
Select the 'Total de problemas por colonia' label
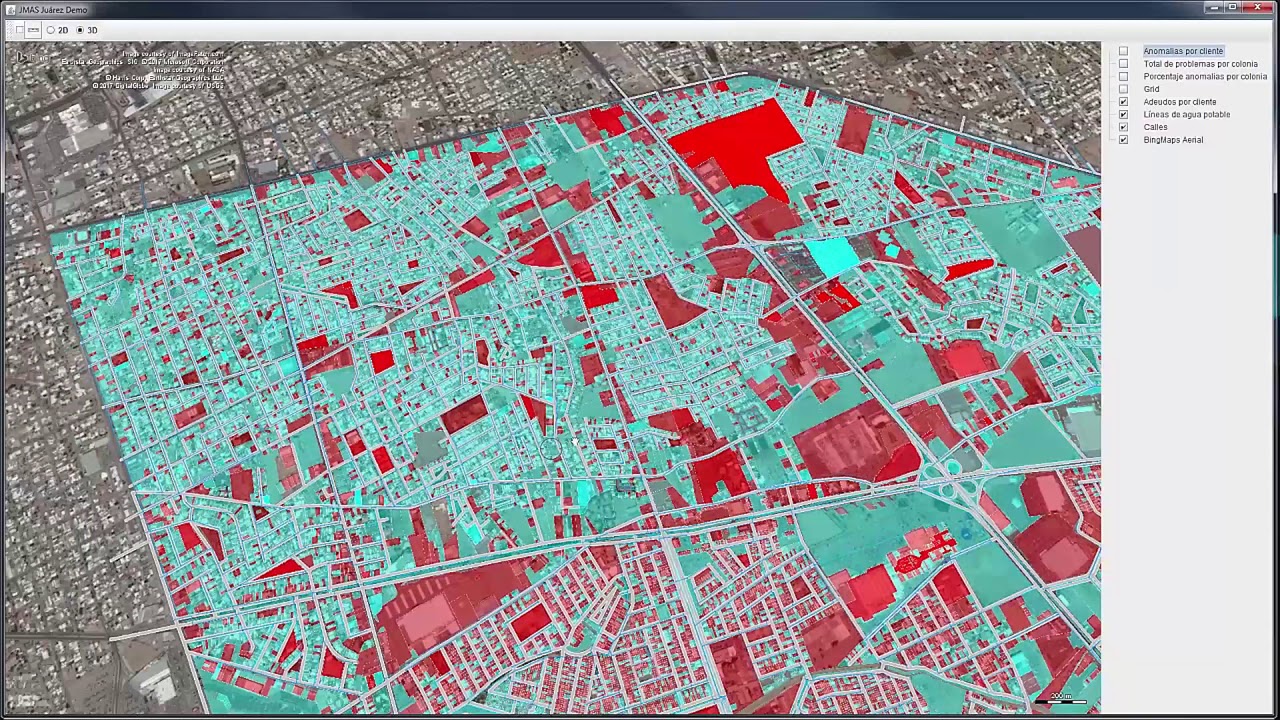point(1200,64)
